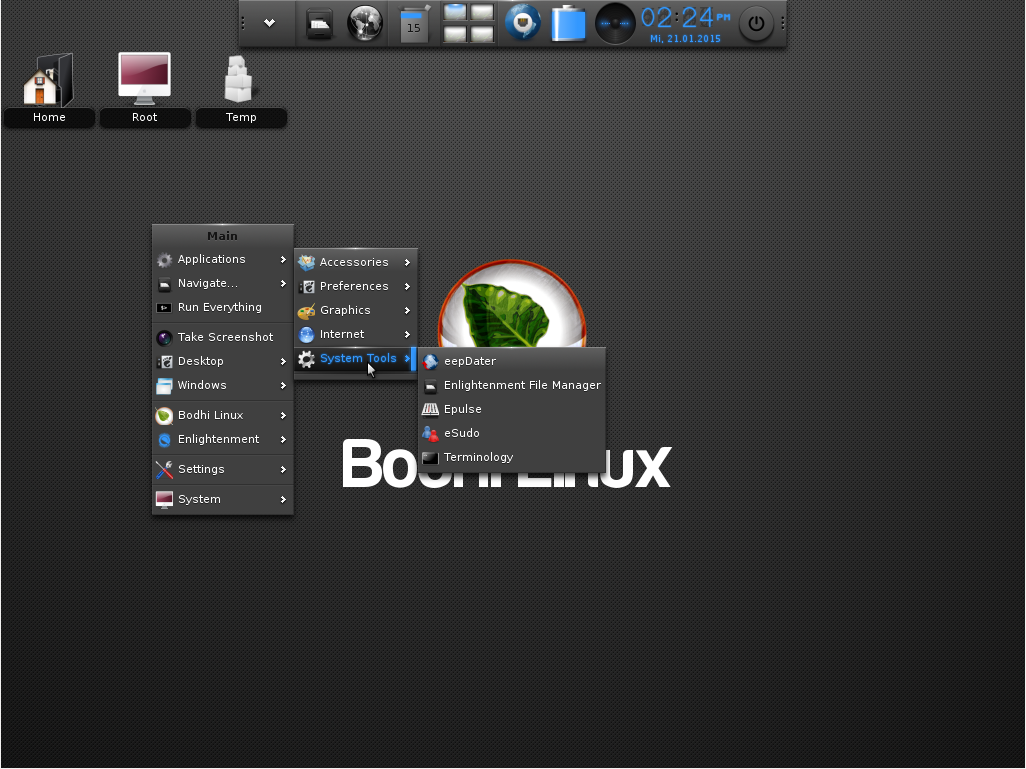Switch to the top-right virtual desktop in pager
The width and height of the screenshot is (1026, 769).
(x=482, y=12)
